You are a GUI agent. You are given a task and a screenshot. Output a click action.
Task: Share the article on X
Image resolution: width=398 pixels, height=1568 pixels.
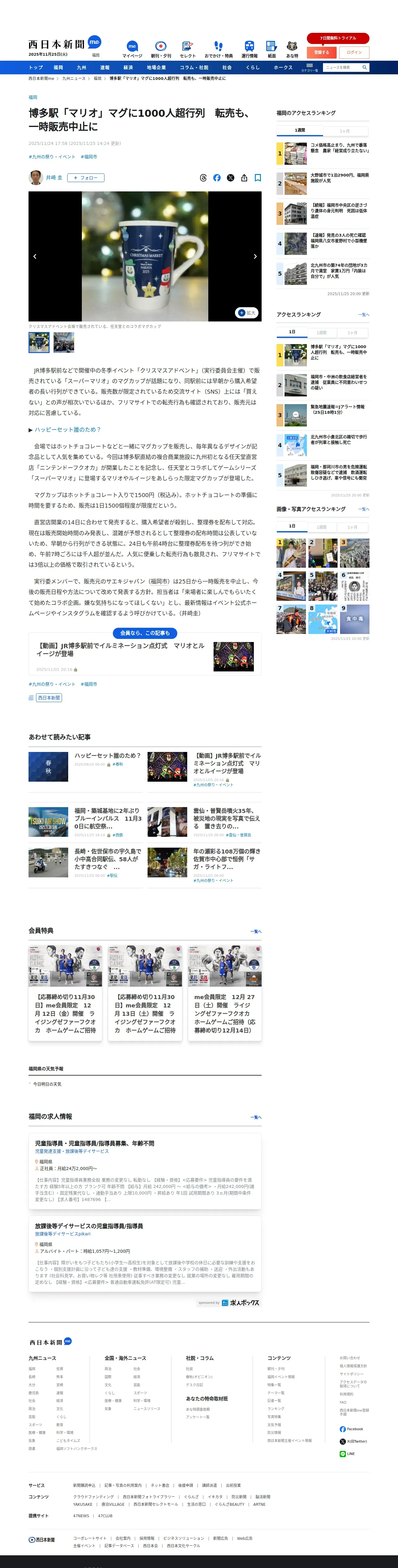click(x=230, y=178)
